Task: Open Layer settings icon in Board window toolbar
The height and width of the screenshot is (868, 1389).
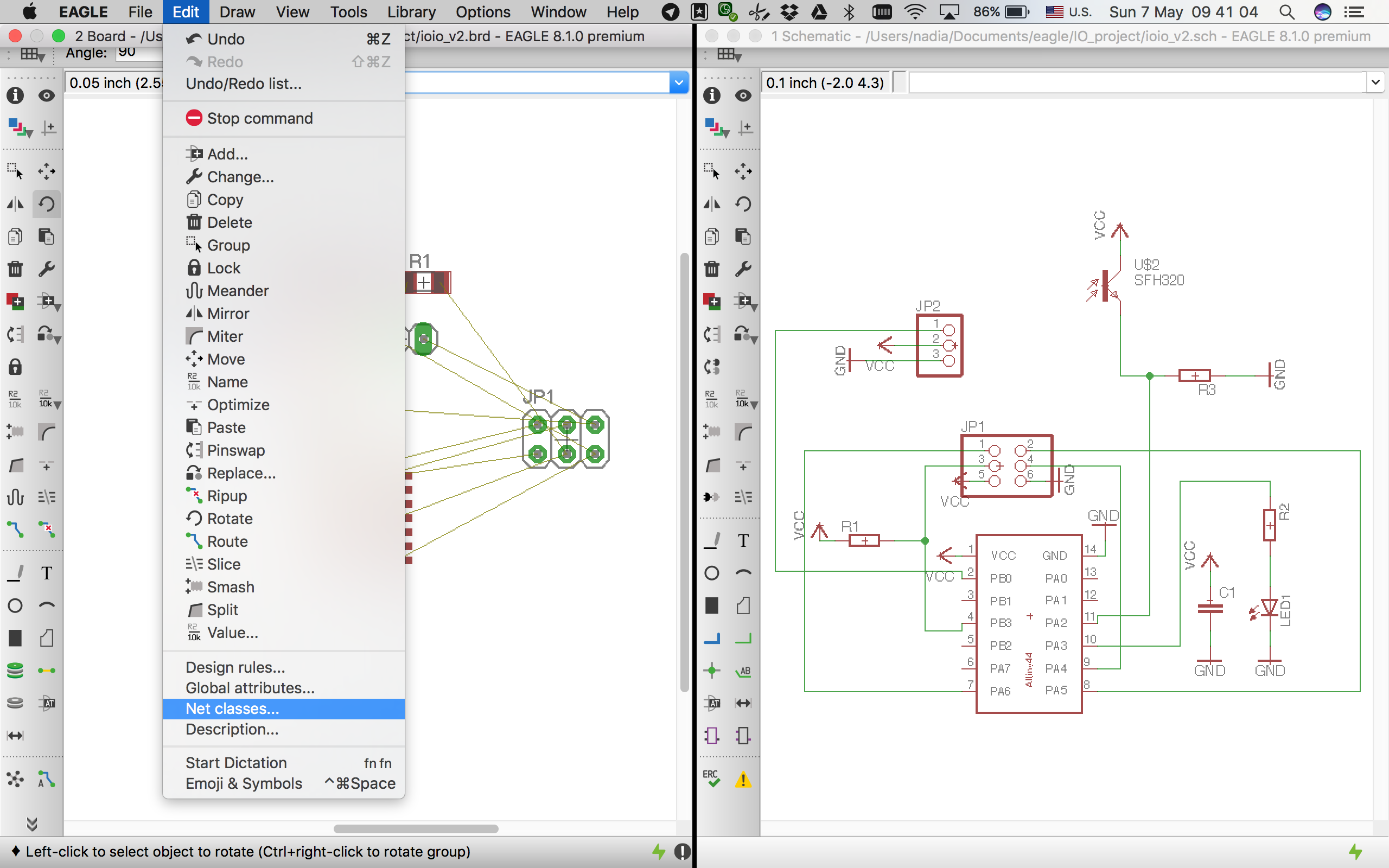Action: (x=20, y=128)
